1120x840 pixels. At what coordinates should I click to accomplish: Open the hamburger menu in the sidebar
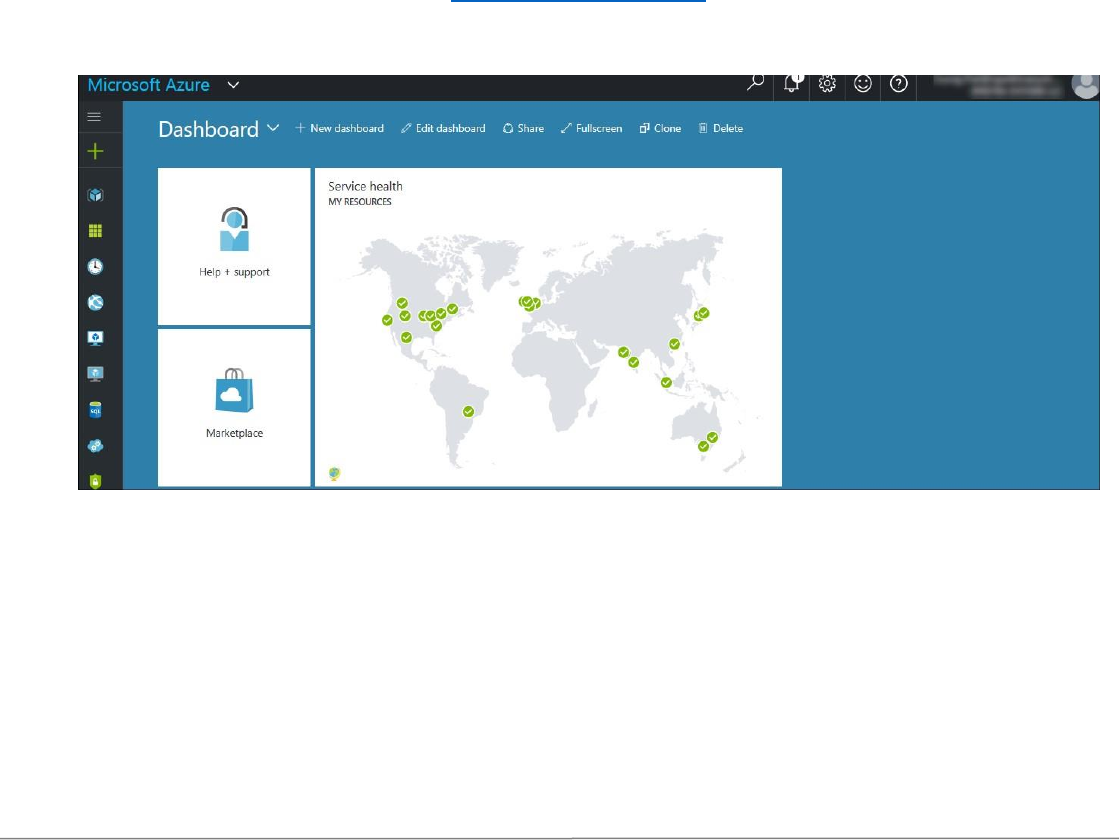[94, 116]
